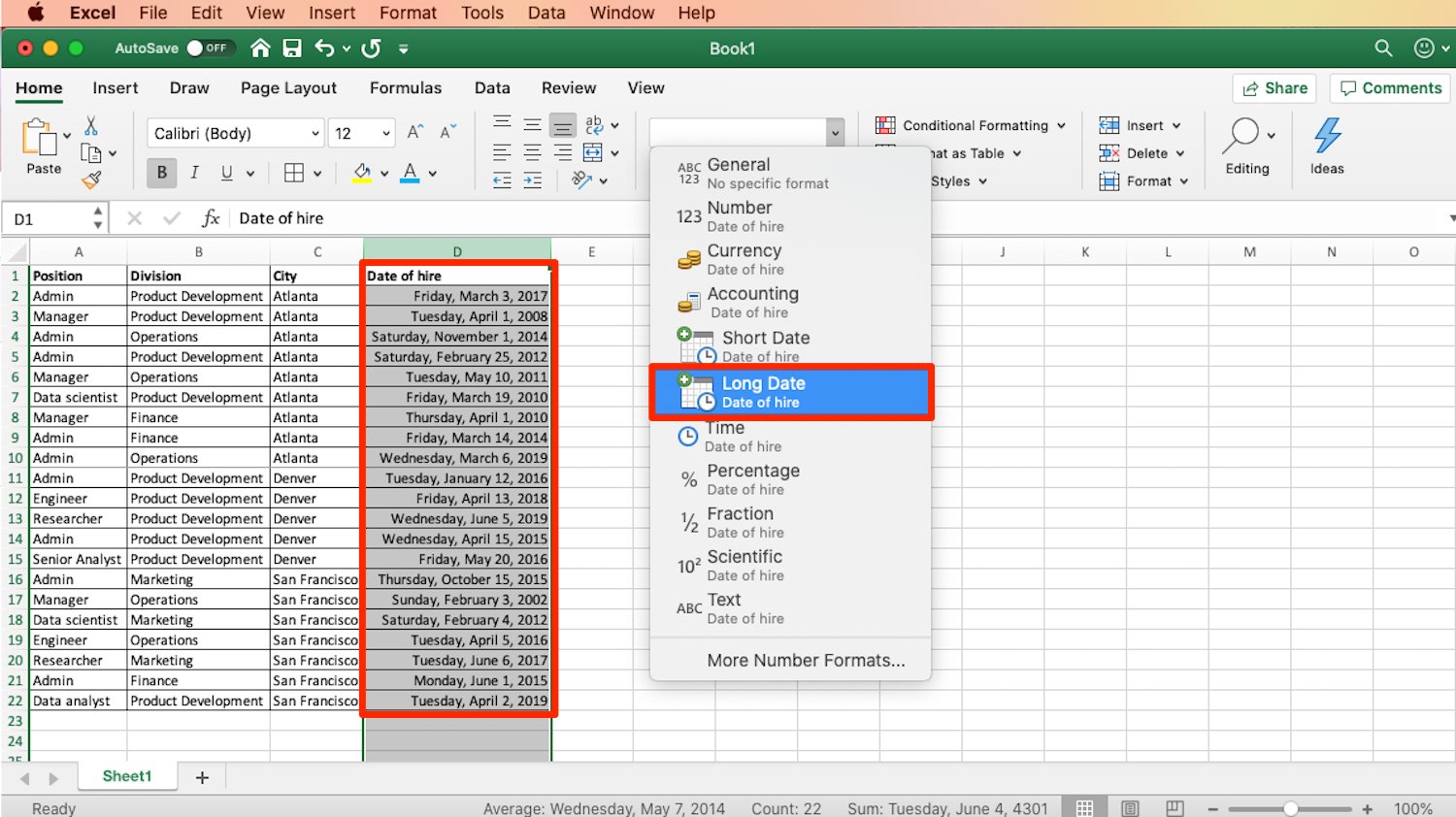Click the text Orientation icon
1456x817 pixels.
(x=581, y=180)
